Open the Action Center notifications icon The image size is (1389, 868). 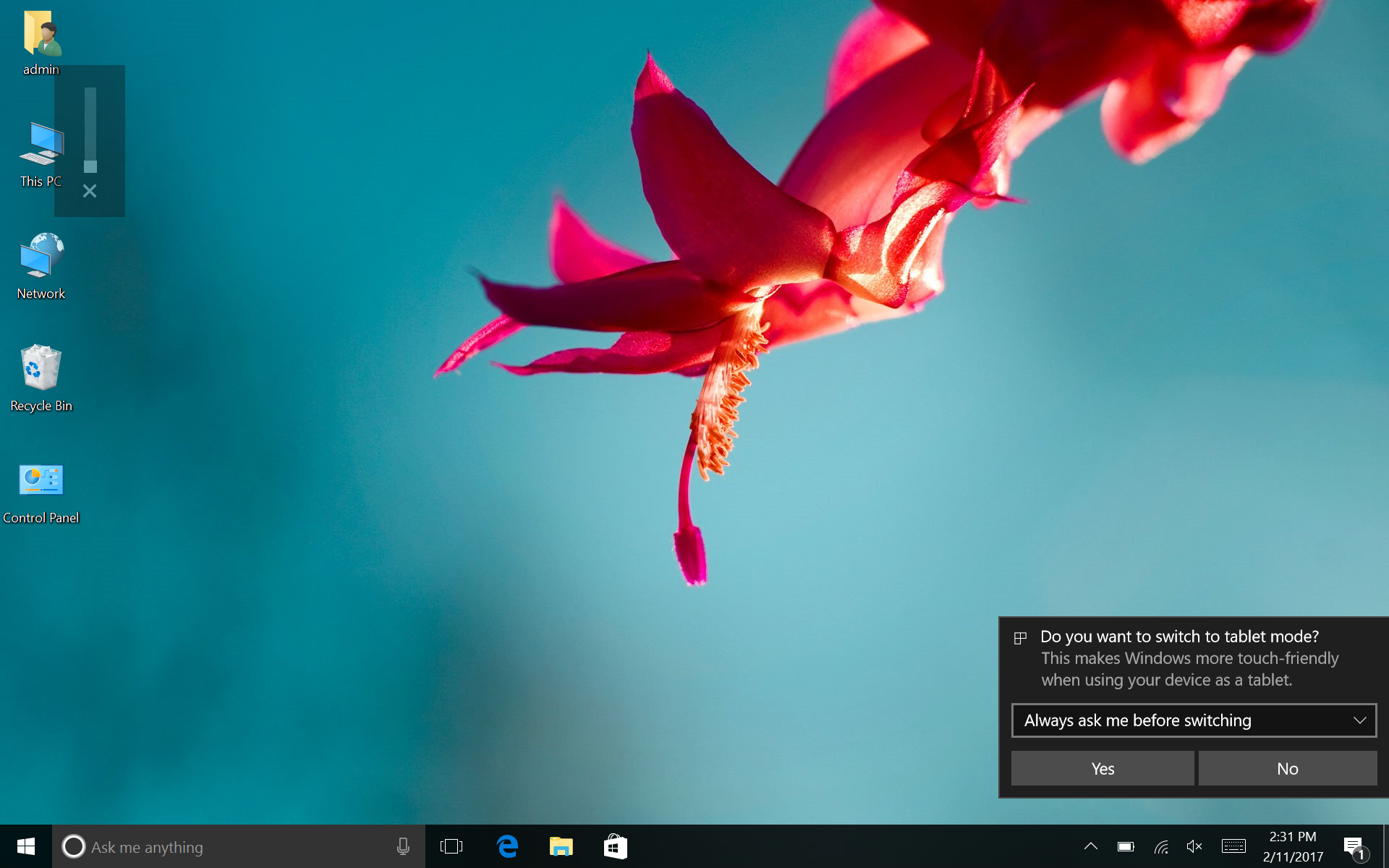pyautogui.click(x=1354, y=847)
